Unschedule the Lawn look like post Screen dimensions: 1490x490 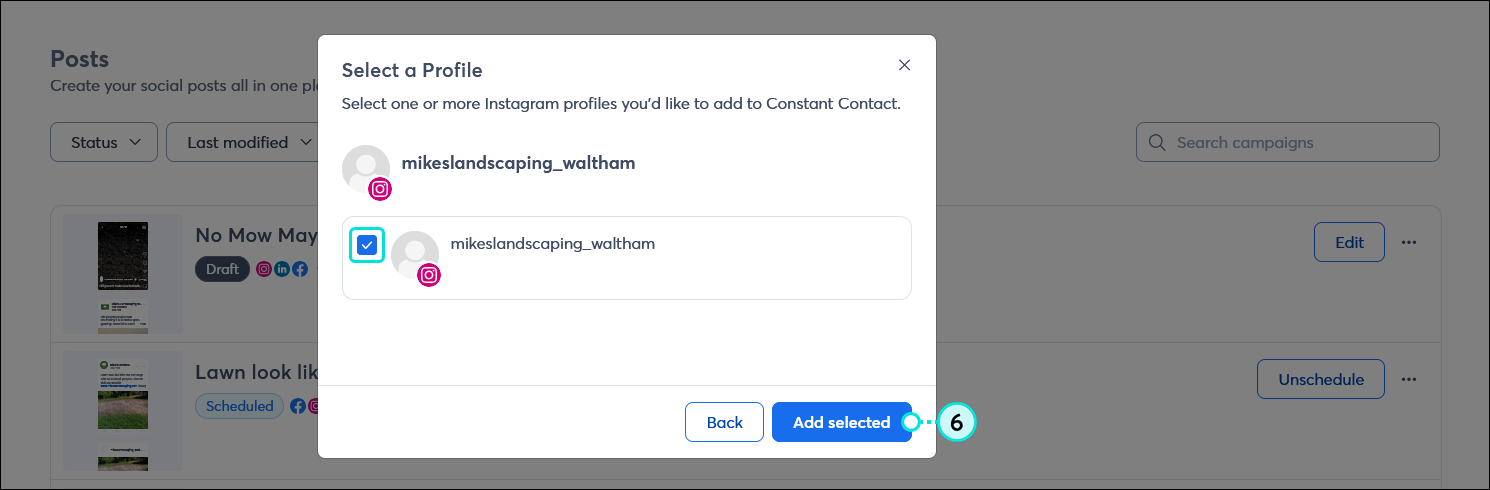[1320, 379]
